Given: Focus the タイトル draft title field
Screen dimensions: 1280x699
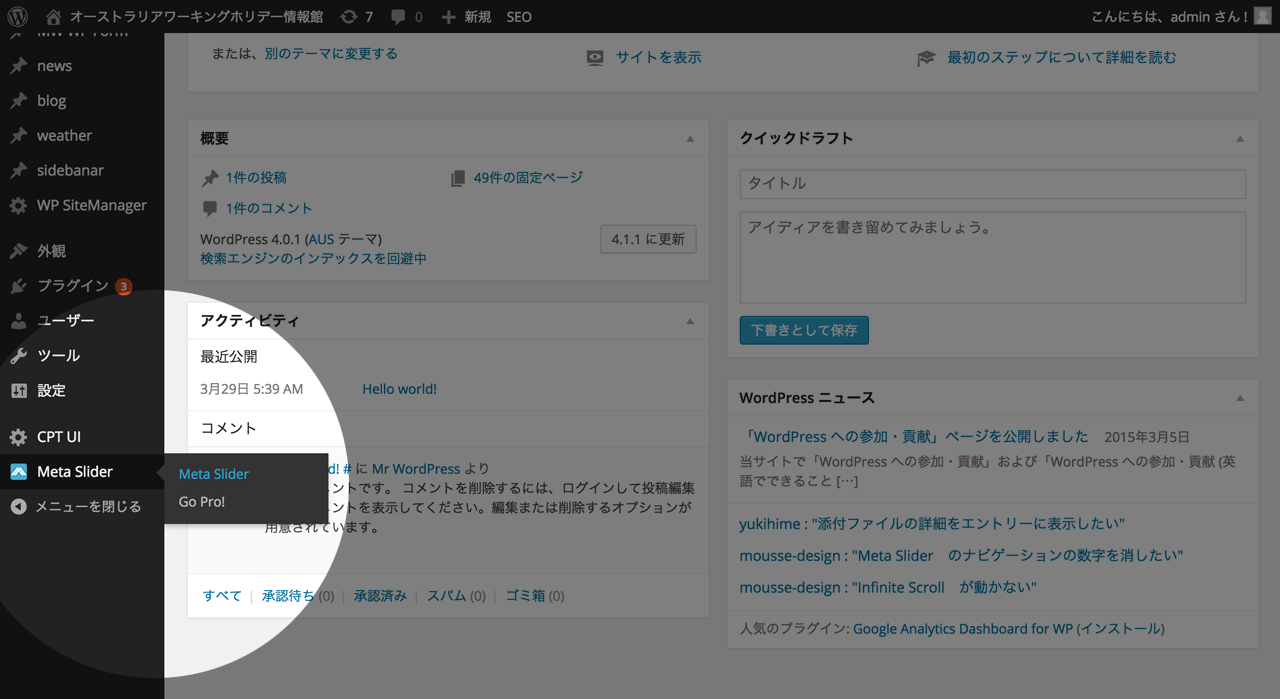Looking at the screenshot, I should coord(993,184).
